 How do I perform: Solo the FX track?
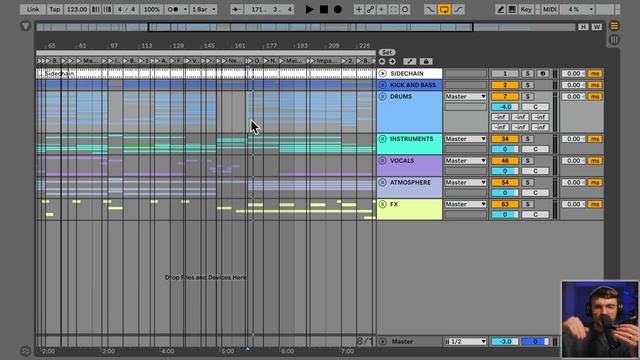tap(527, 204)
